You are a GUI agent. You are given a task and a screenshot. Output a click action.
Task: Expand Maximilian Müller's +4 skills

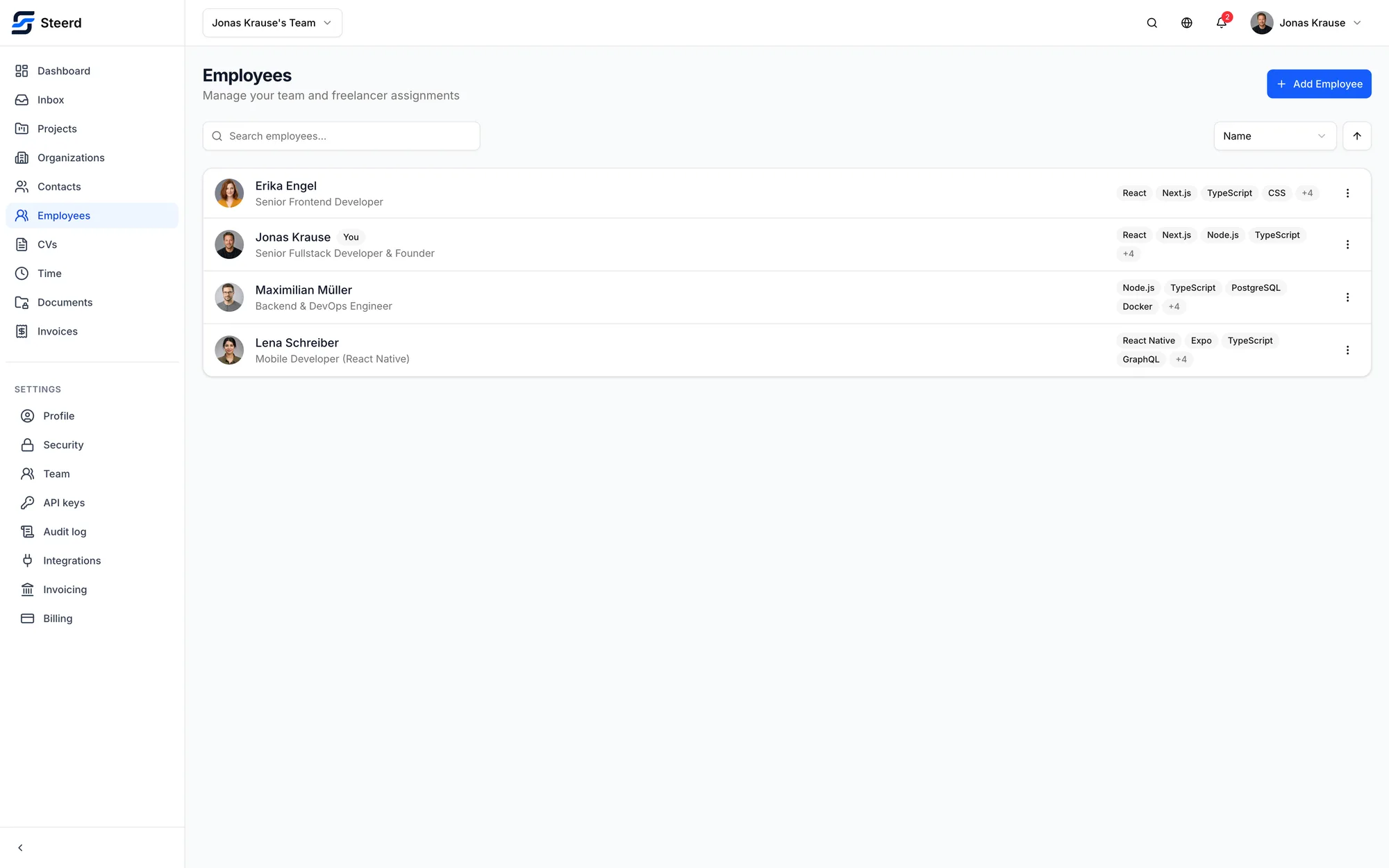point(1174,306)
